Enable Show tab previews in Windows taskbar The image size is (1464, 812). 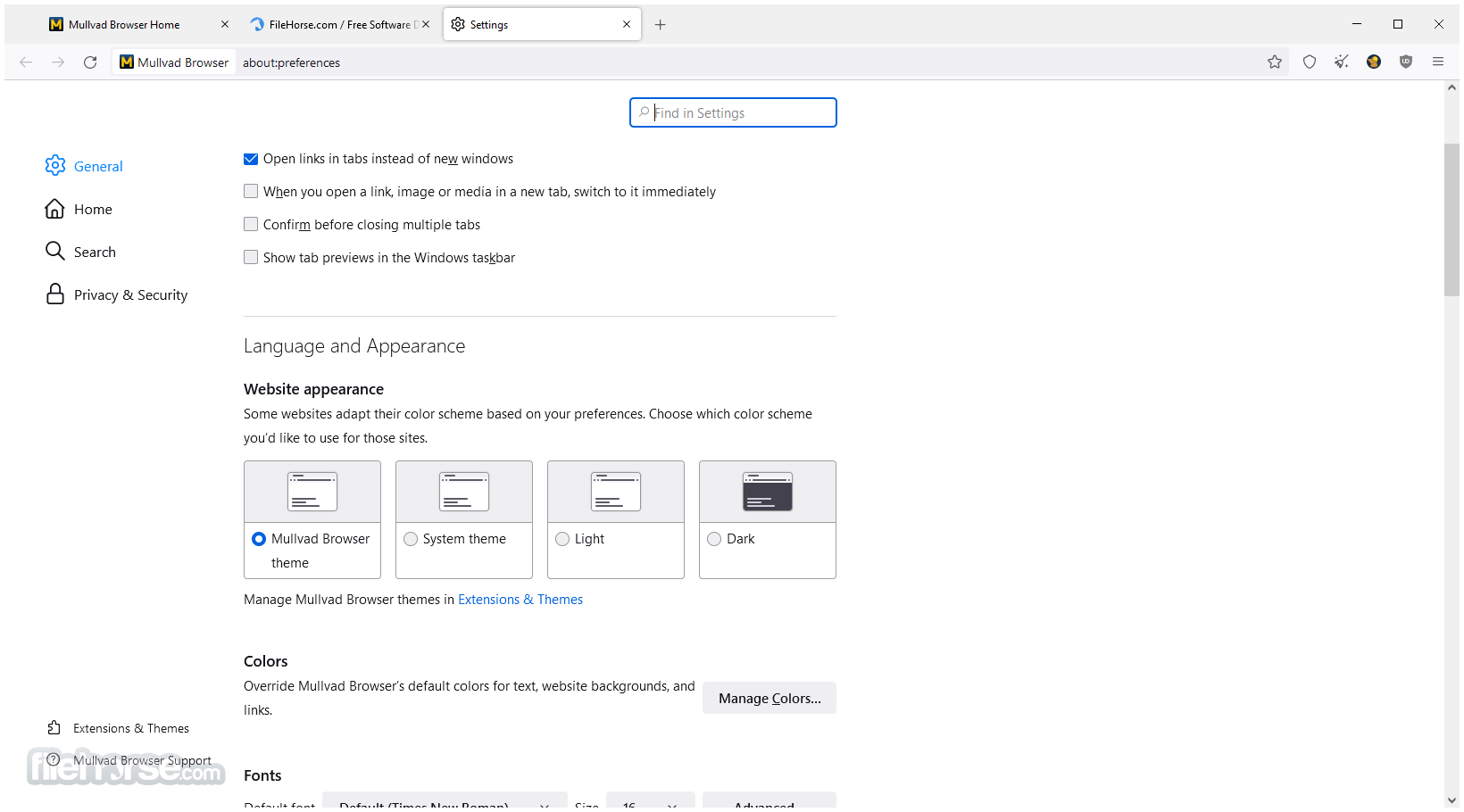(x=251, y=258)
